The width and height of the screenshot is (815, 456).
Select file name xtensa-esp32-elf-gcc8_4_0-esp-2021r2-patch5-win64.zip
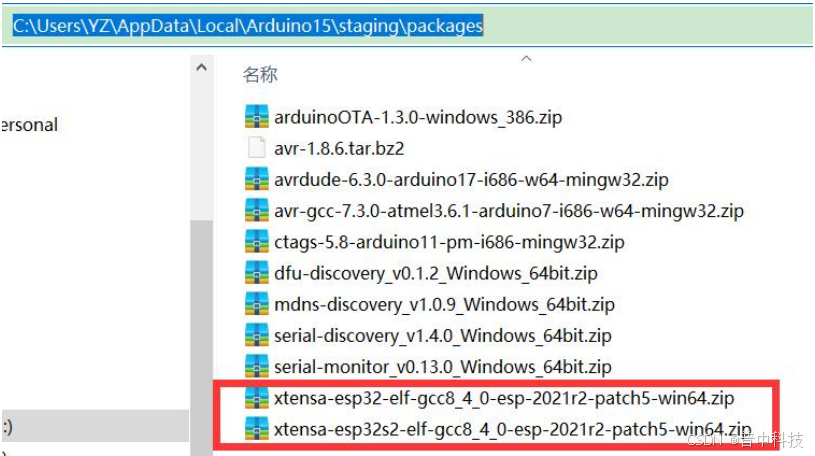504,398
